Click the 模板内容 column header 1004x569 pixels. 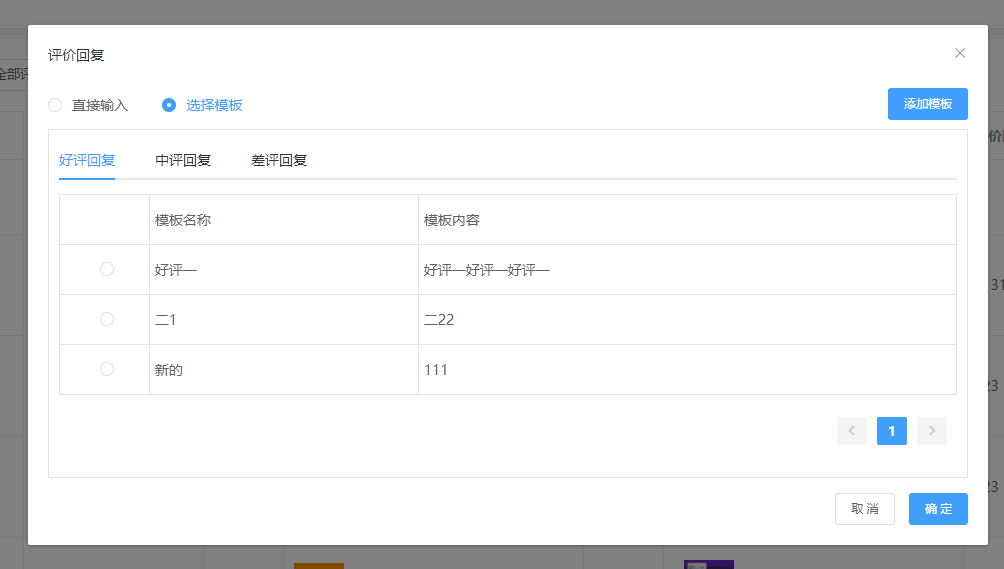[x=452, y=220]
